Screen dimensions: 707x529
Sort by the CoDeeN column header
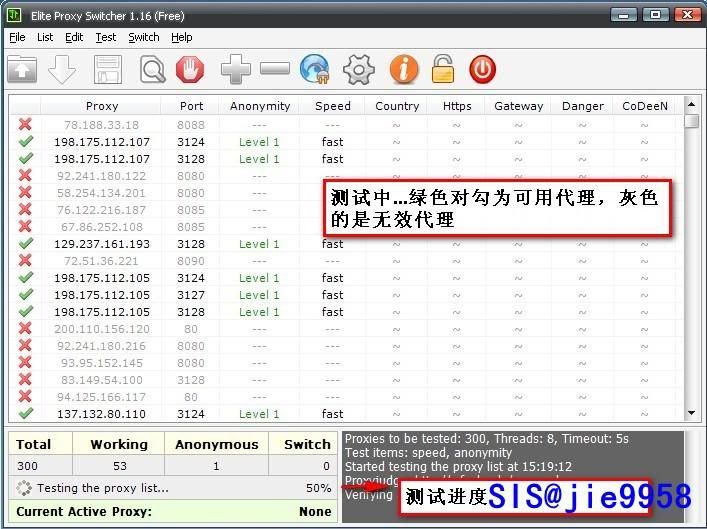click(645, 106)
